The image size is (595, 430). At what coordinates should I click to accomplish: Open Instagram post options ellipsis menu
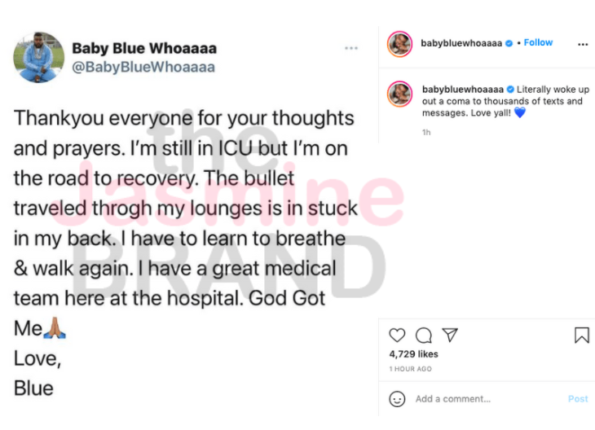click(582, 44)
